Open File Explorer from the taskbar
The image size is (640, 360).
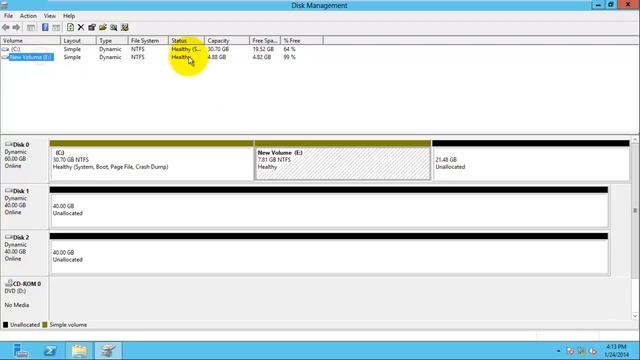coord(80,351)
